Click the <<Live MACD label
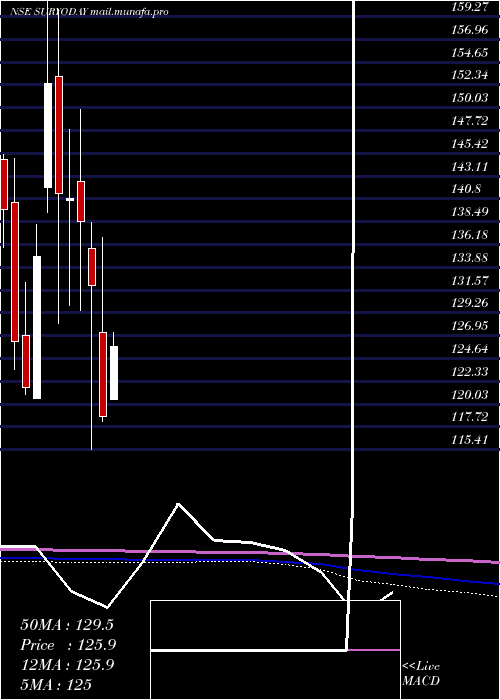The width and height of the screenshot is (500, 700). 421,673
